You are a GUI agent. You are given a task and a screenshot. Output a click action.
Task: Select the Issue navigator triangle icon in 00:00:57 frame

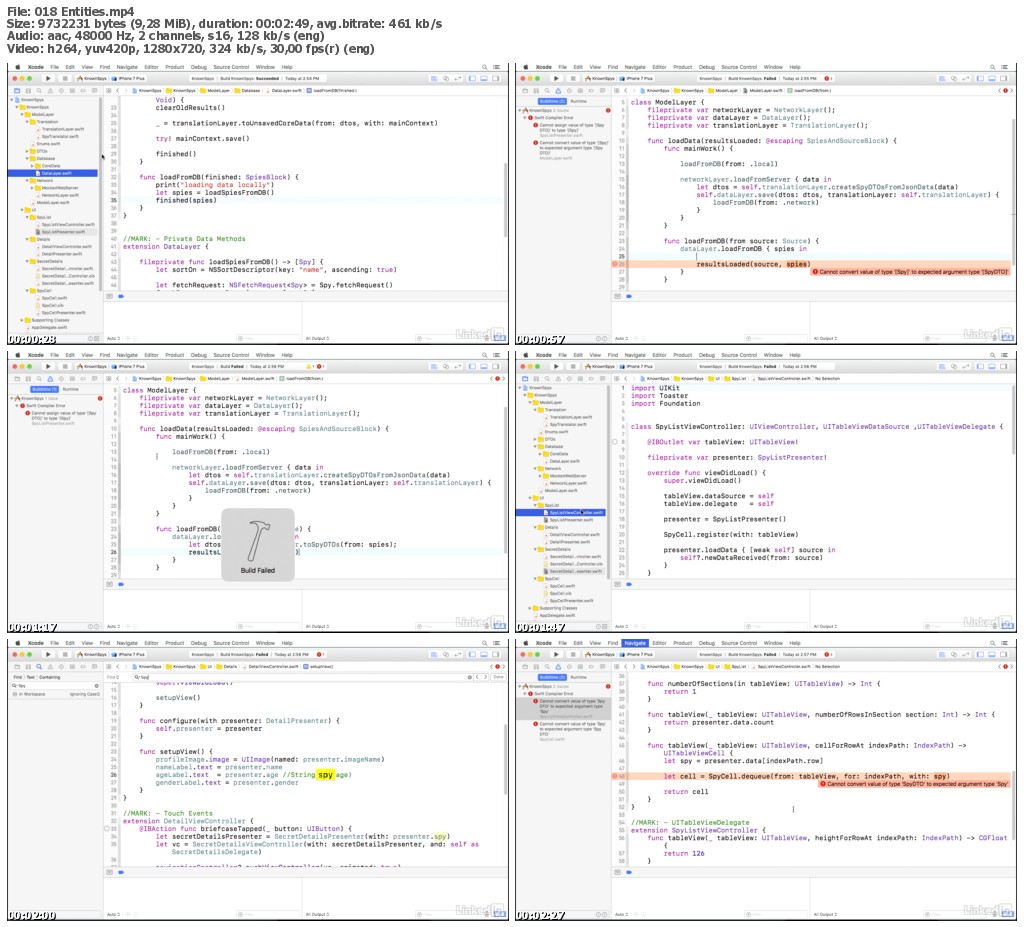558,90
